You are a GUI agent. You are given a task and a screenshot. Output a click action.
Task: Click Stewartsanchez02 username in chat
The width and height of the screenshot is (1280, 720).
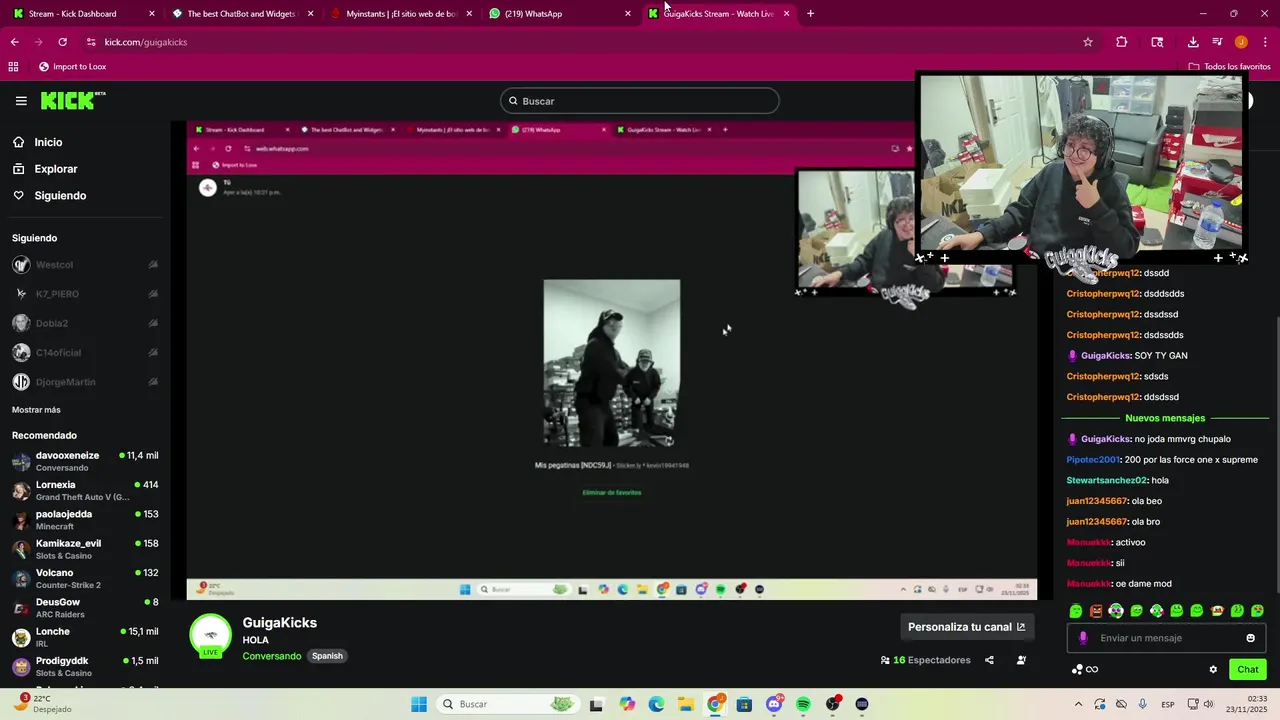tap(1106, 480)
